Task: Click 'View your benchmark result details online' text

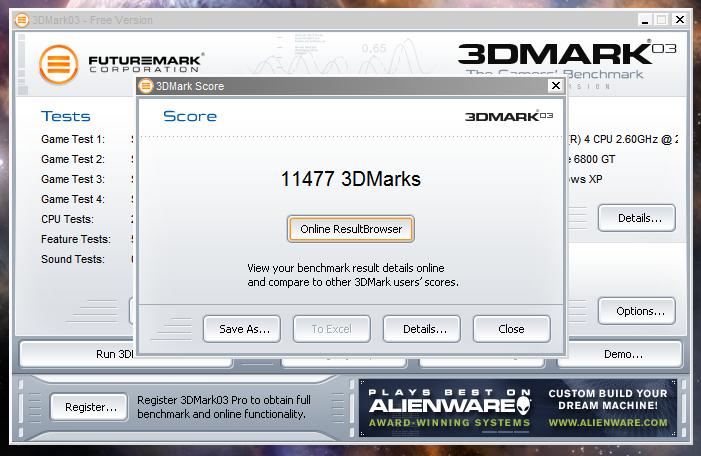Action: click(346, 268)
